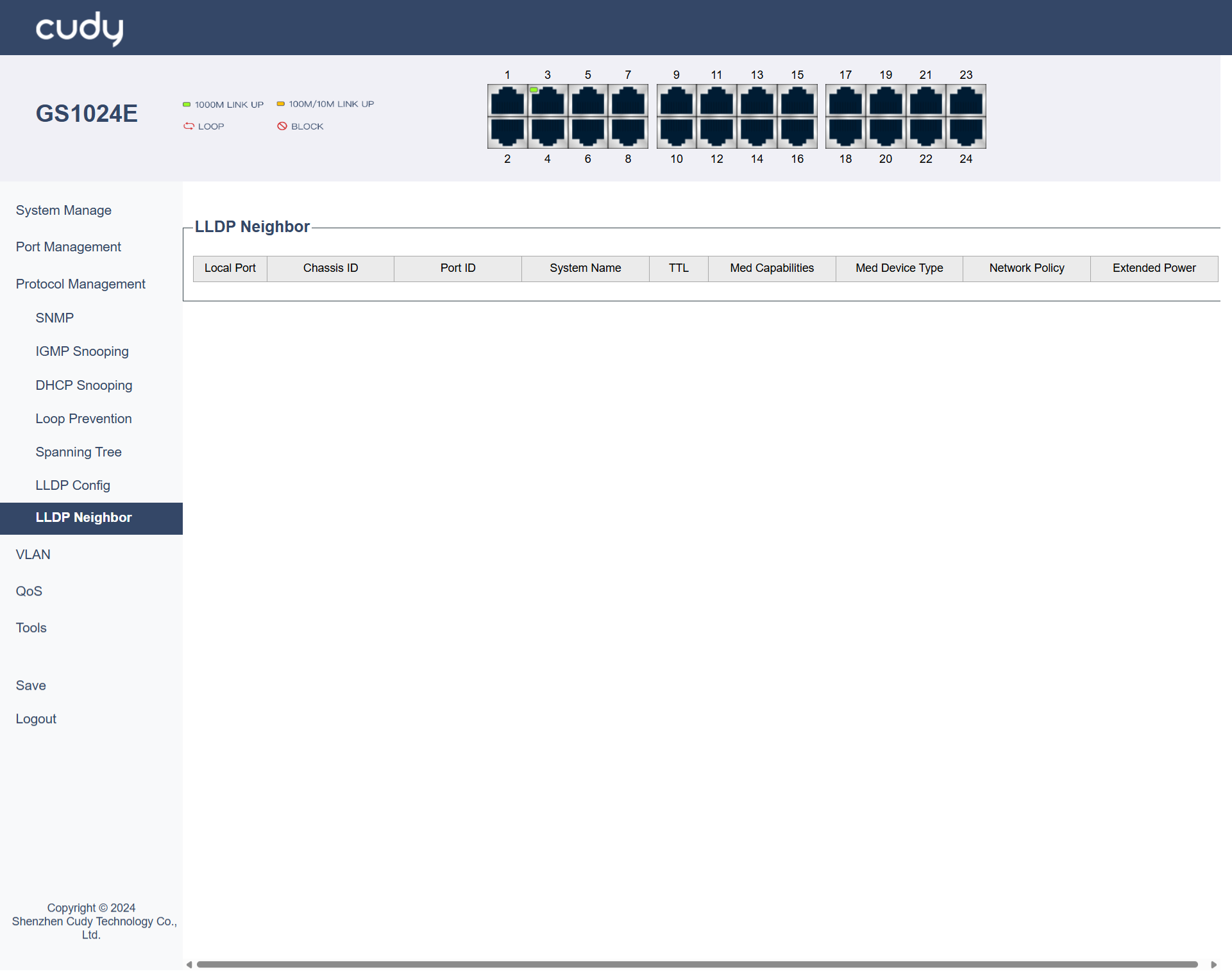Viewport: 1232px width, 972px height.
Task: Go to IGMP Snooping settings
Action: click(x=82, y=351)
